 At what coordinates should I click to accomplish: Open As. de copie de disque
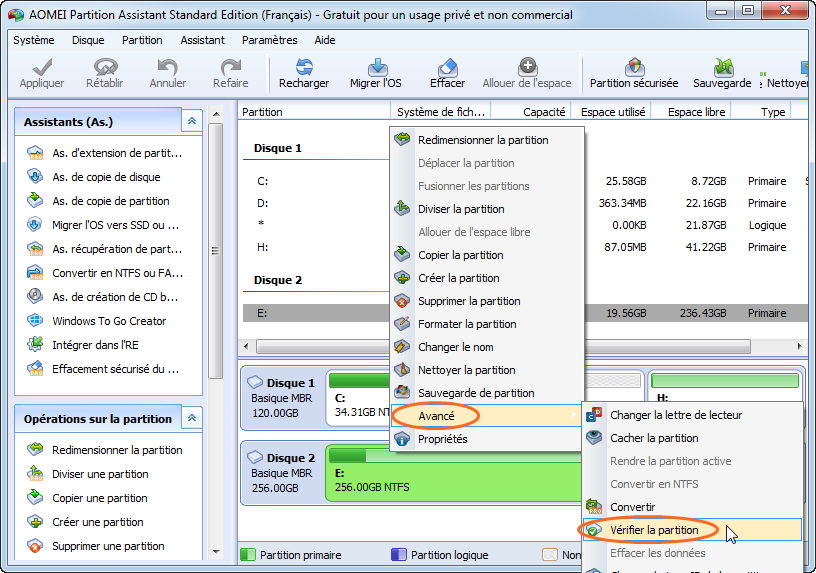click(95, 177)
